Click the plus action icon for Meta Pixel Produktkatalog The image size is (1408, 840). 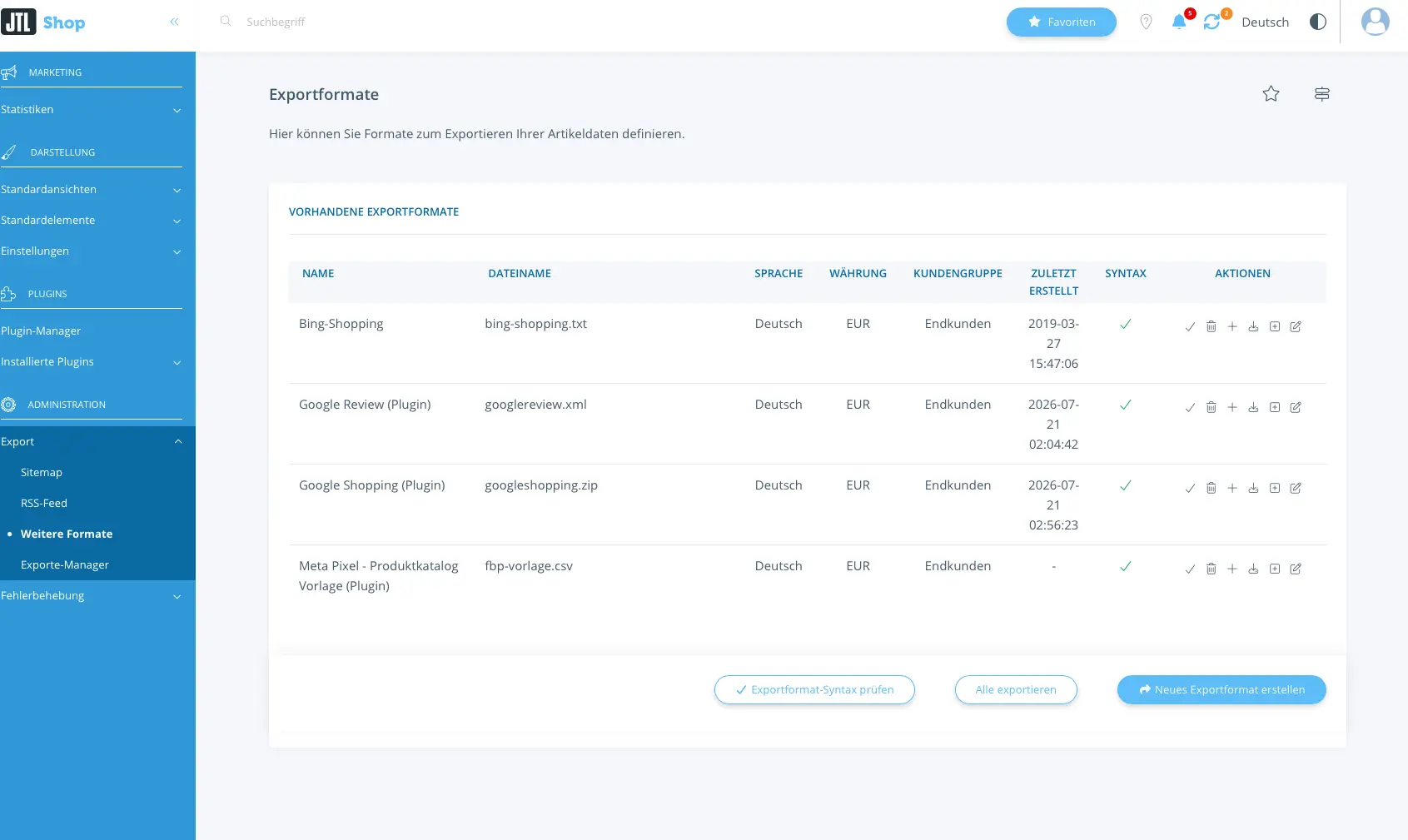coord(1232,569)
